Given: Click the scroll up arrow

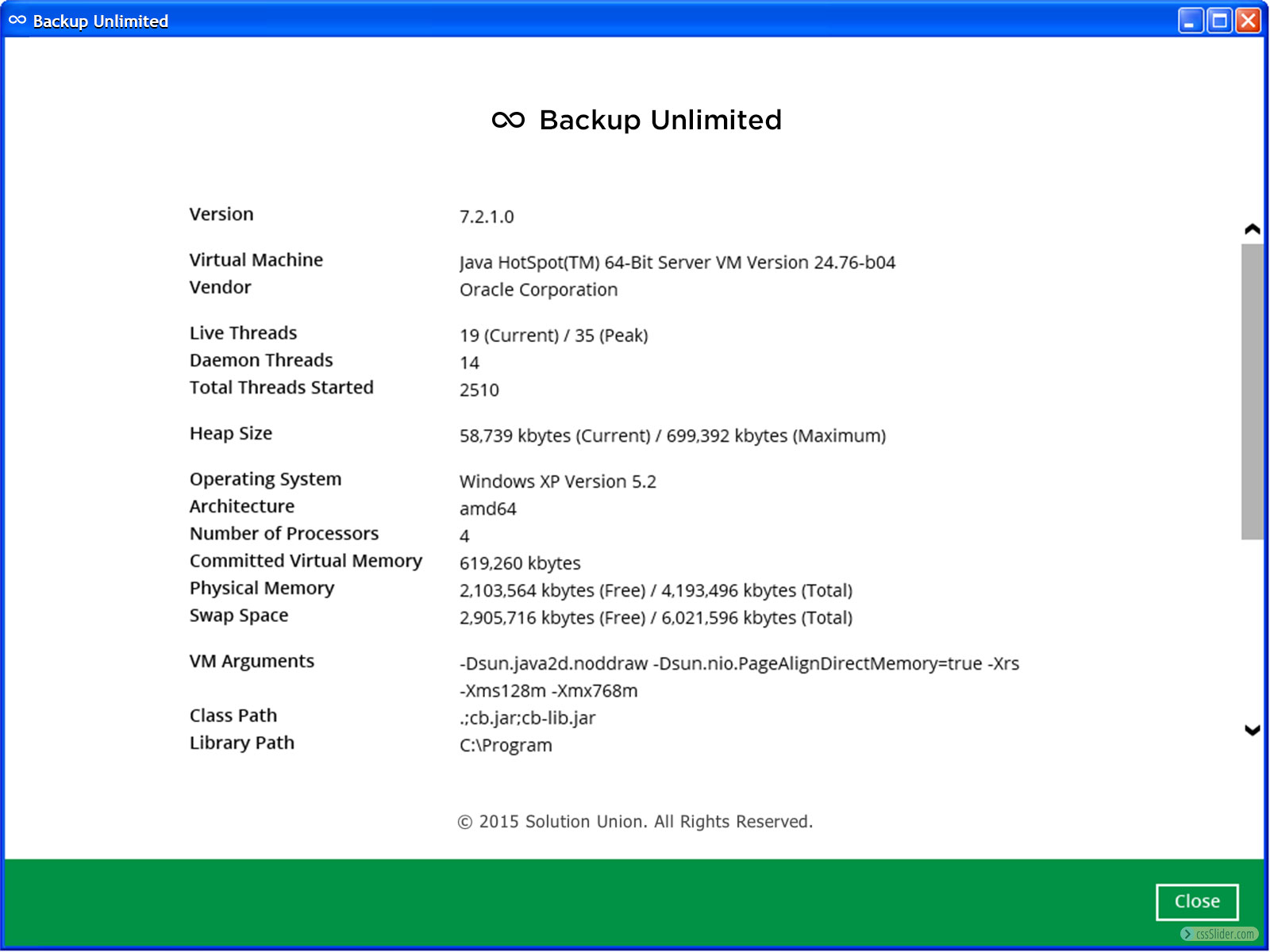Looking at the screenshot, I should [1252, 229].
